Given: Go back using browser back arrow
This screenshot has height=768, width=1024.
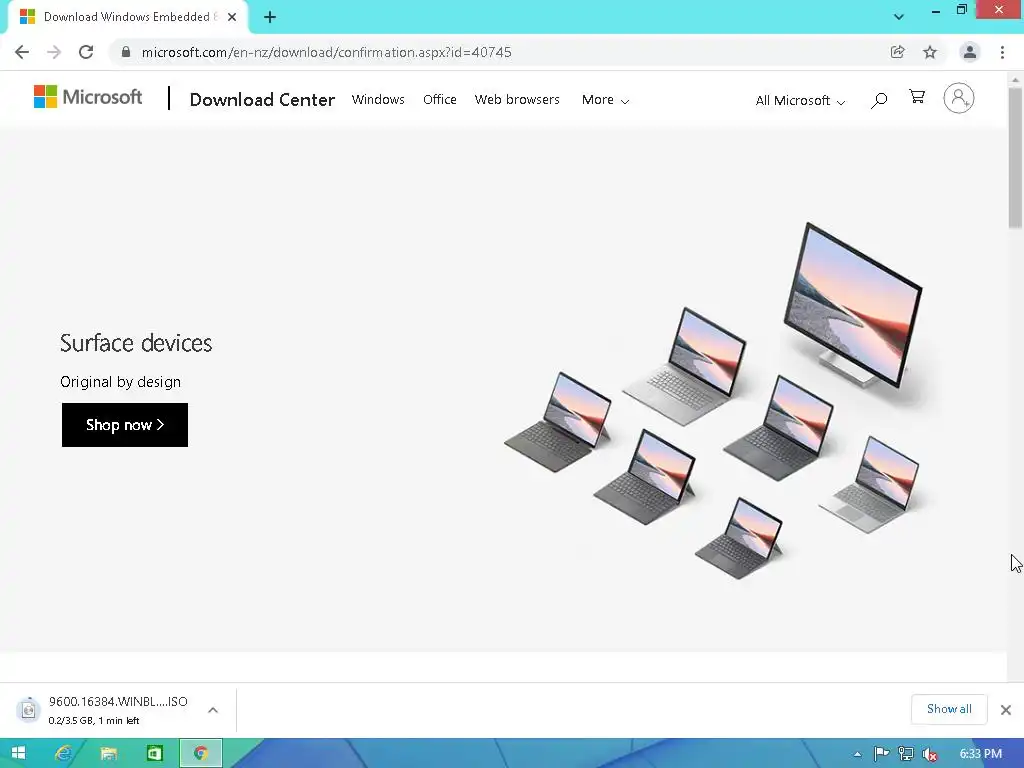Looking at the screenshot, I should (x=22, y=52).
